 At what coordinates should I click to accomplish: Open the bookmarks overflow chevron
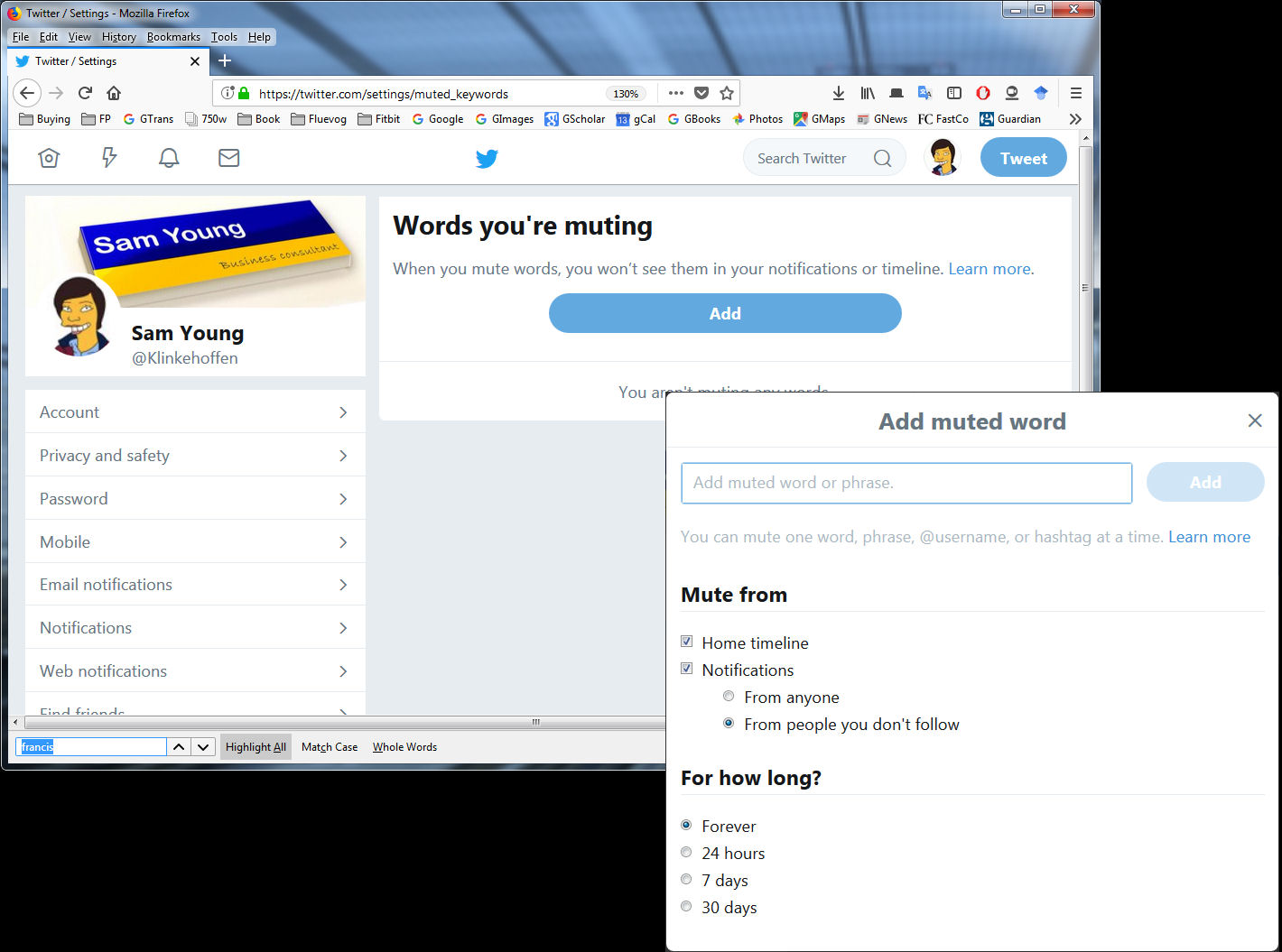pos(1075,118)
